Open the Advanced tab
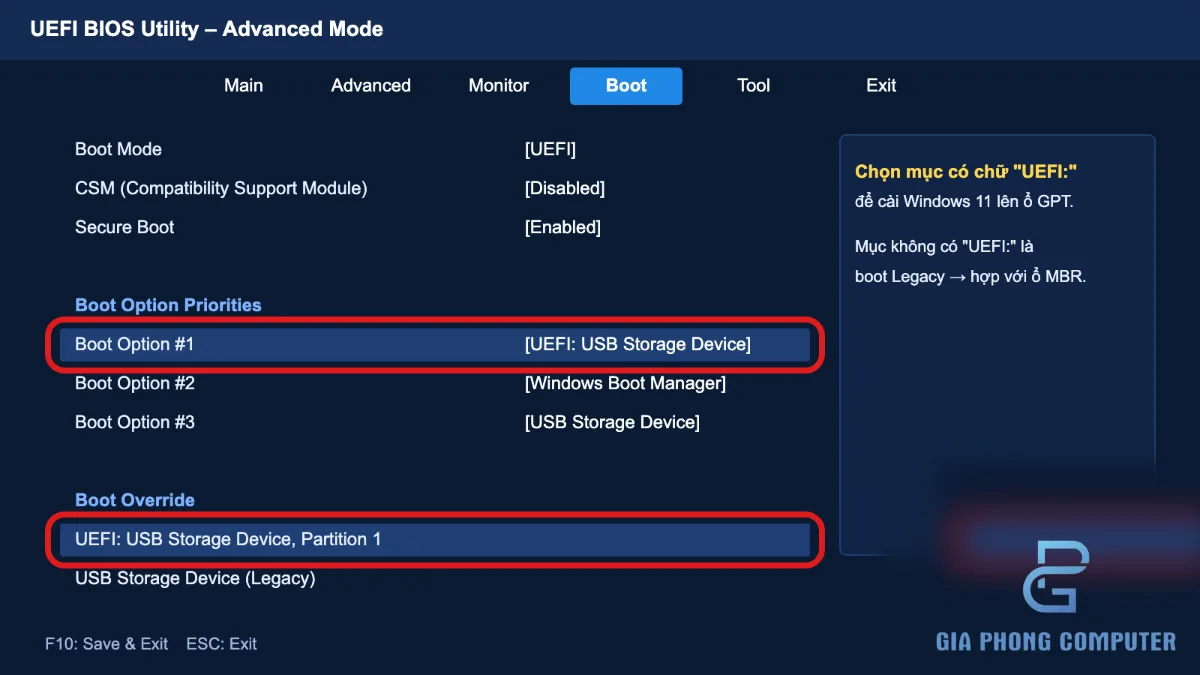The height and width of the screenshot is (675, 1200). point(371,86)
